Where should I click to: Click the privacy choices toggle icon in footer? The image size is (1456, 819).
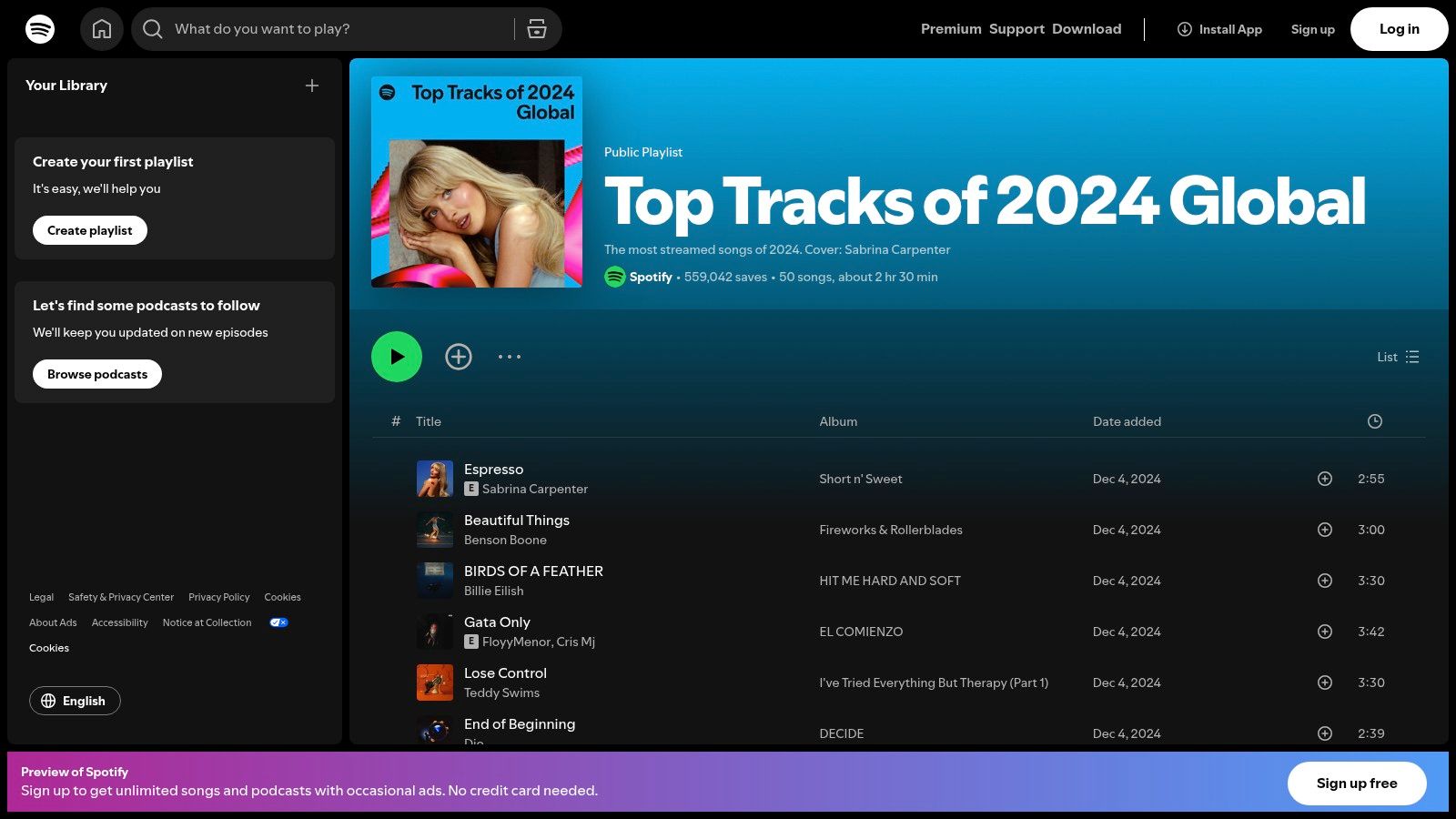[x=278, y=622]
